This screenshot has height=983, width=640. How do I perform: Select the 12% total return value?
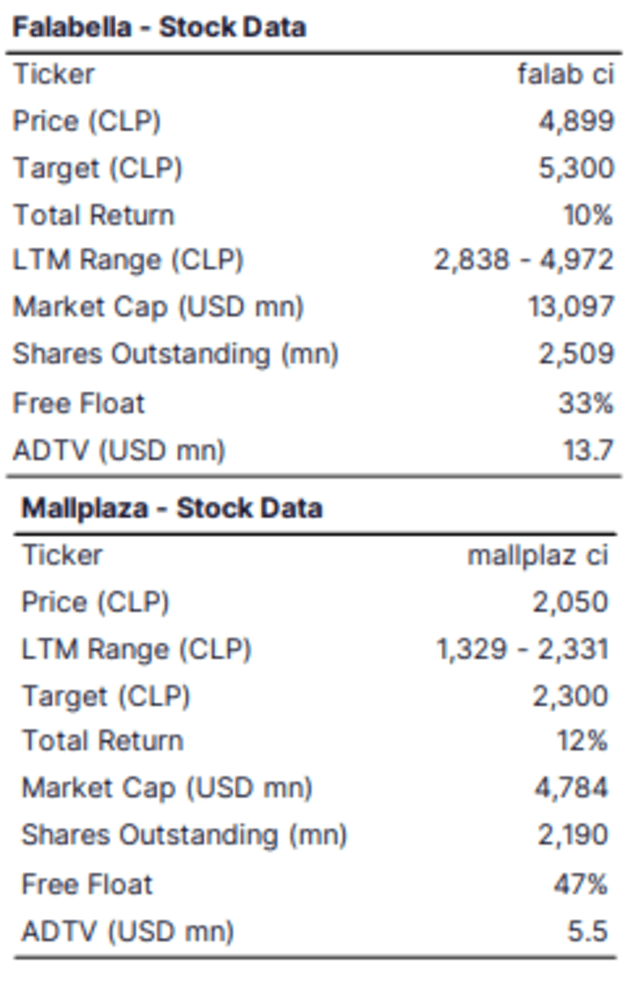tap(582, 741)
